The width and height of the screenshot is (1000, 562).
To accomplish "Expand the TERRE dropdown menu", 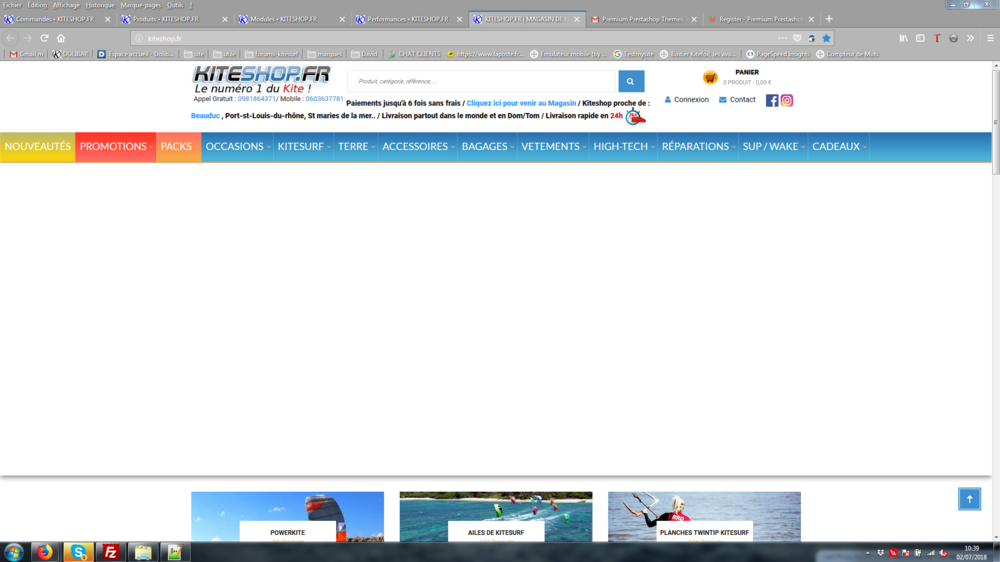I will click(x=356, y=147).
